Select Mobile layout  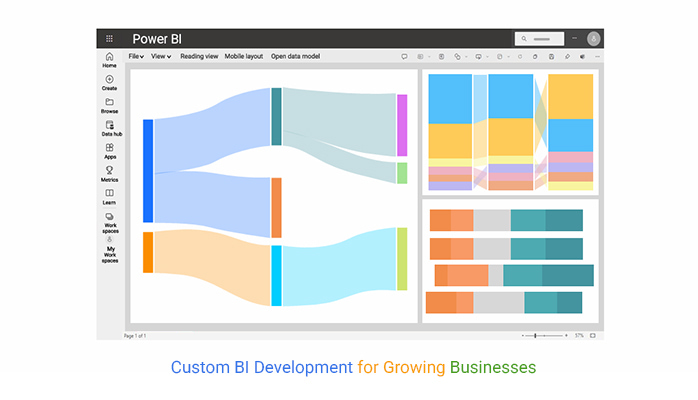(243, 56)
